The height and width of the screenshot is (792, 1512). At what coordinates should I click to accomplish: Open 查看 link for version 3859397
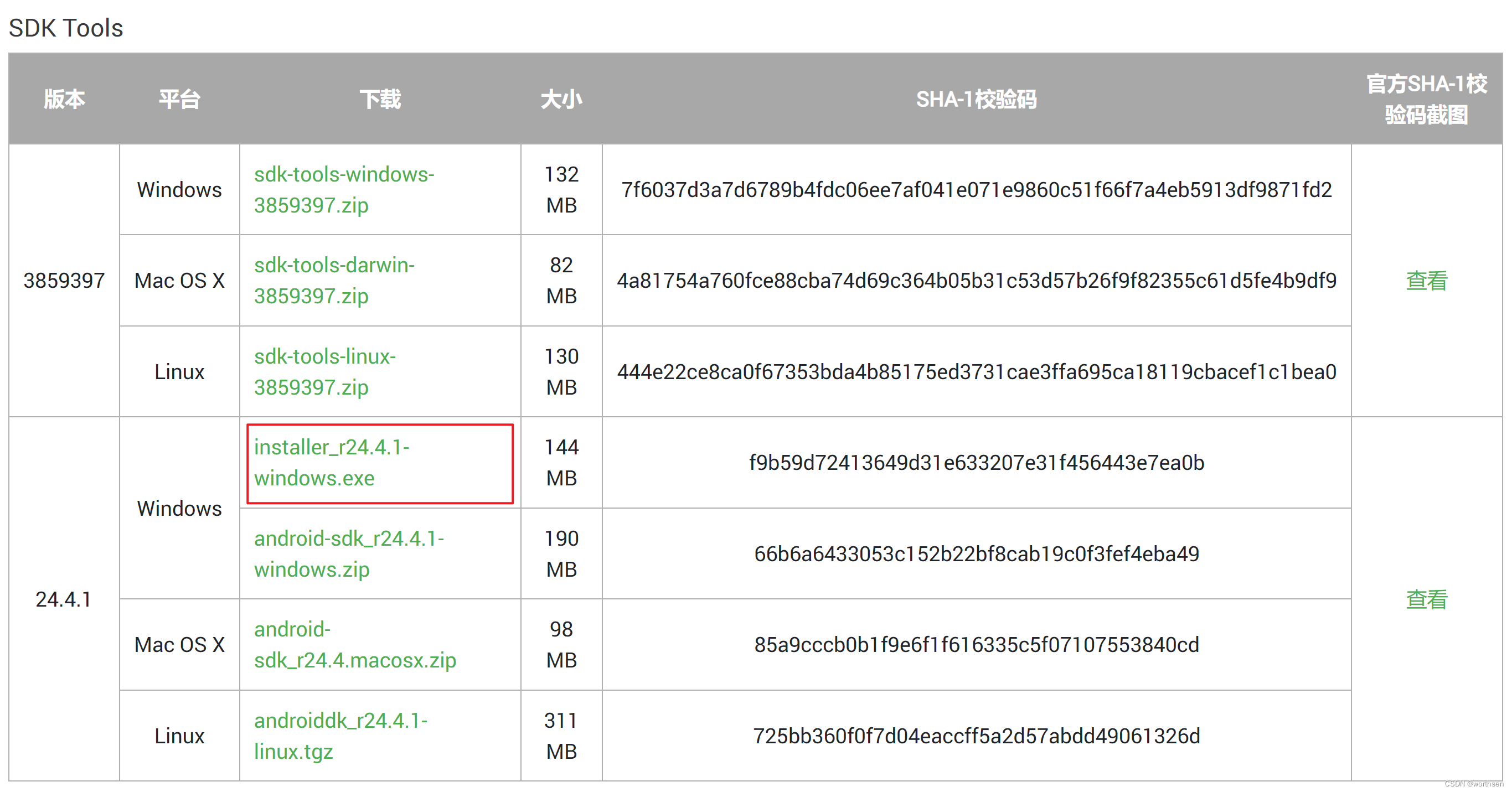point(1426,281)
